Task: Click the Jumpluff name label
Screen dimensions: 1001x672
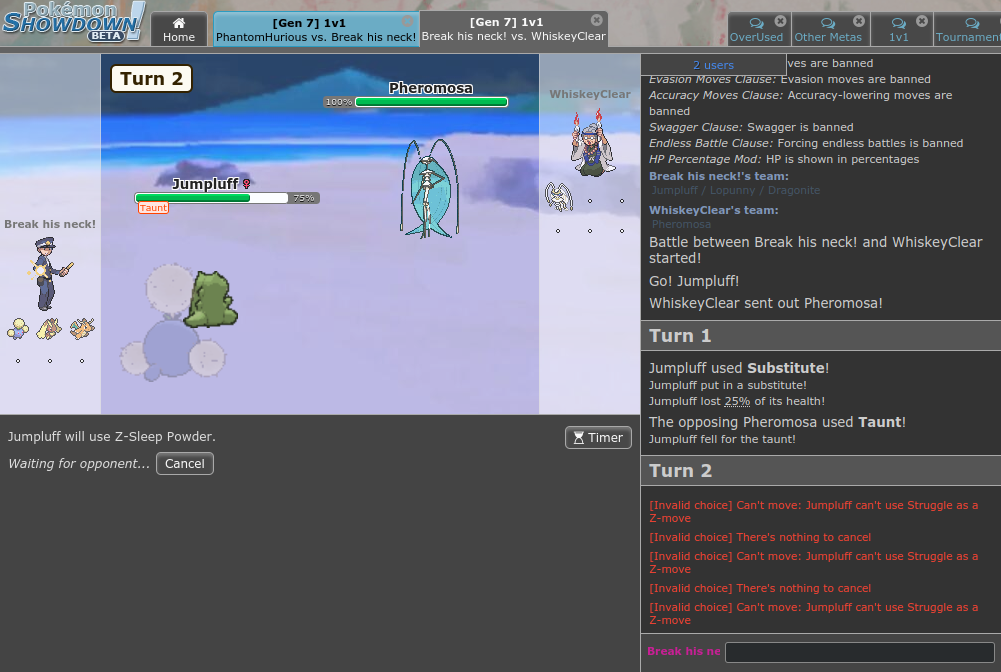Action: click(206, 184)
